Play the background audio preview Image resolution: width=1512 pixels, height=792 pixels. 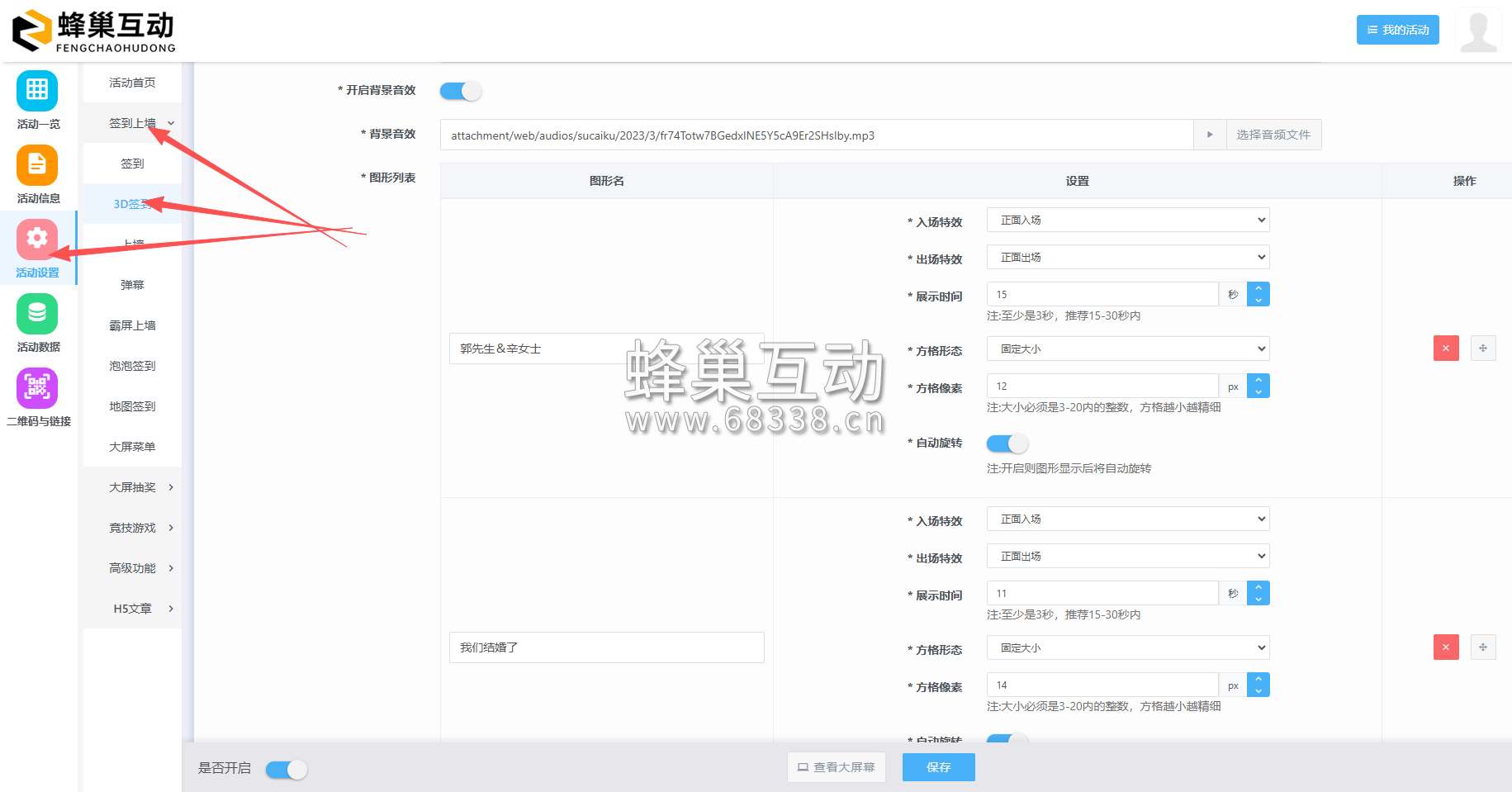(x=1210, y=135)
